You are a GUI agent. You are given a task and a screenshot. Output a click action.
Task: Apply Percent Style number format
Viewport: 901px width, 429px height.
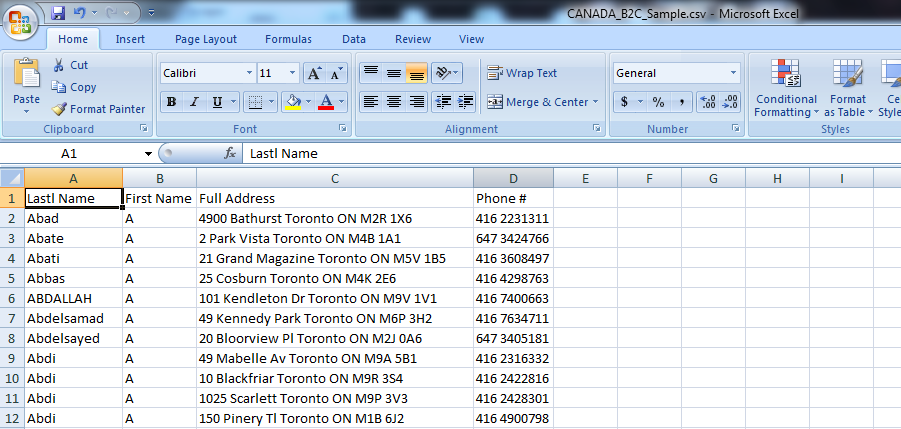(x=658, y=102)
